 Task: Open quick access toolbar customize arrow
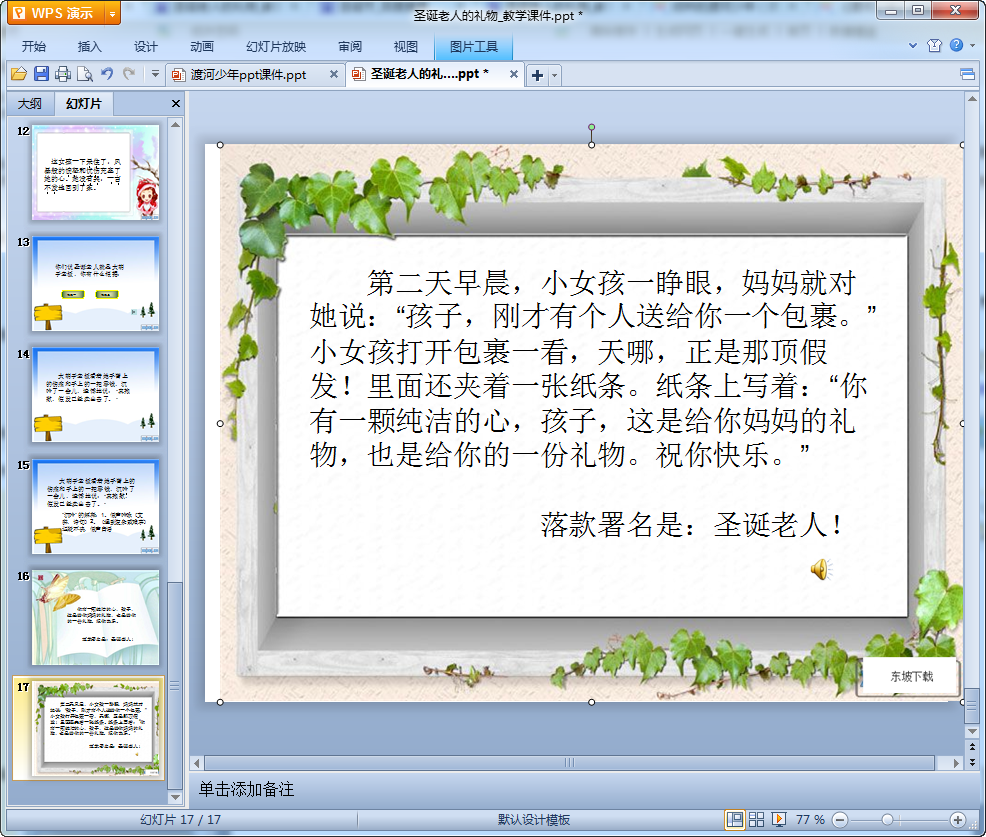[155, 74]
